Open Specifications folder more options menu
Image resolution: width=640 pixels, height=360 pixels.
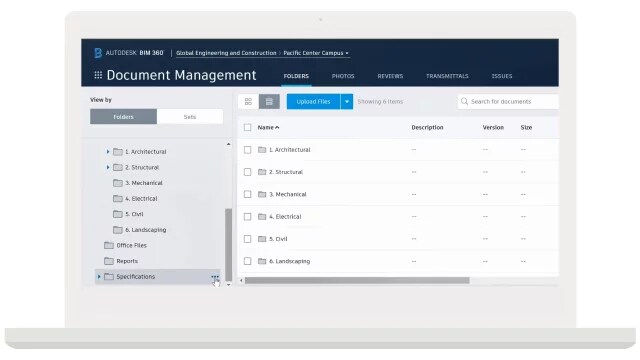point(215,277)
